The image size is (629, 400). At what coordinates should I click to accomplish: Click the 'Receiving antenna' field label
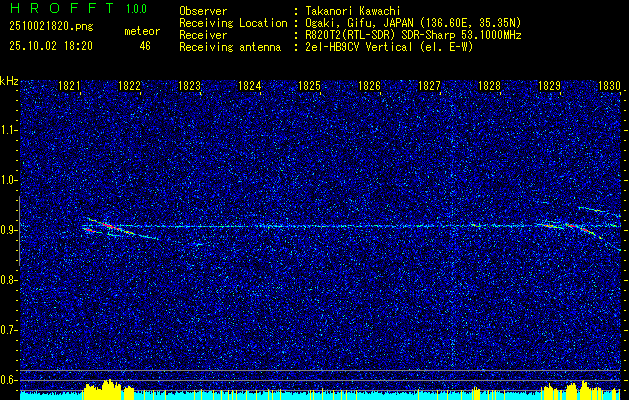click(230, 47)
